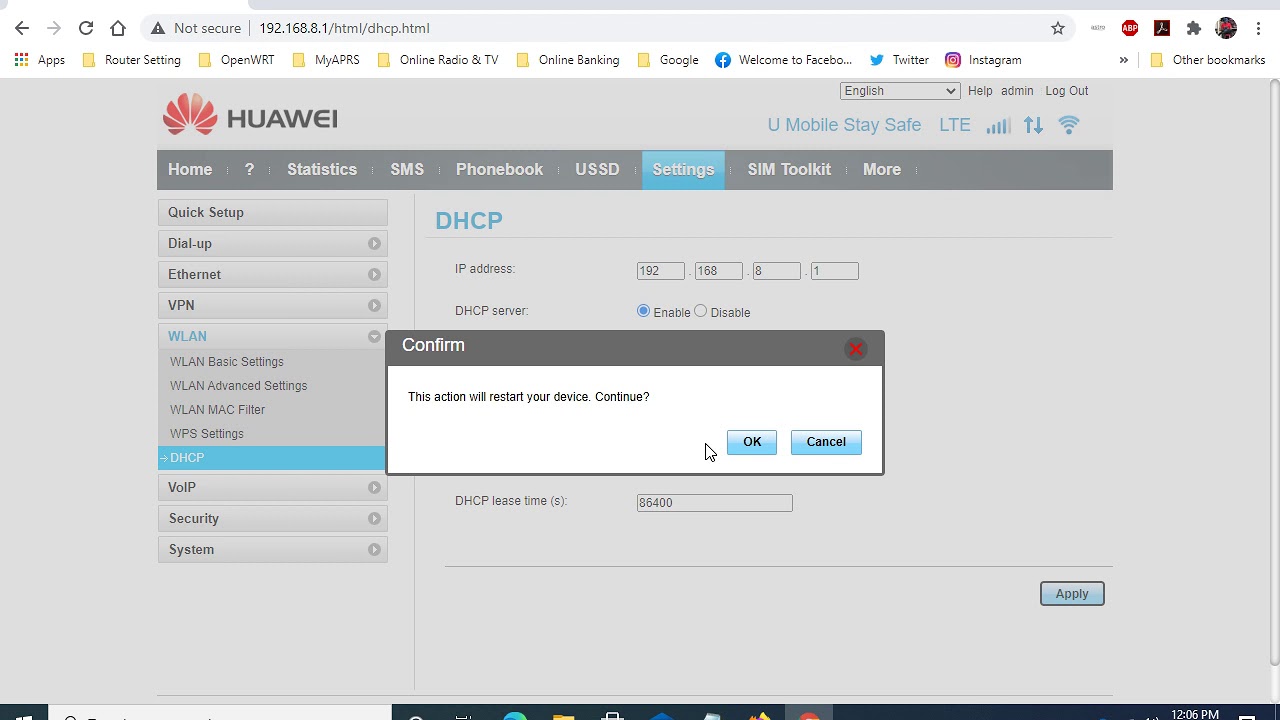The image size is (1280, 720).
Task: Open the Online Radio & TV bookmark folder
Action: tap(438, 60)
